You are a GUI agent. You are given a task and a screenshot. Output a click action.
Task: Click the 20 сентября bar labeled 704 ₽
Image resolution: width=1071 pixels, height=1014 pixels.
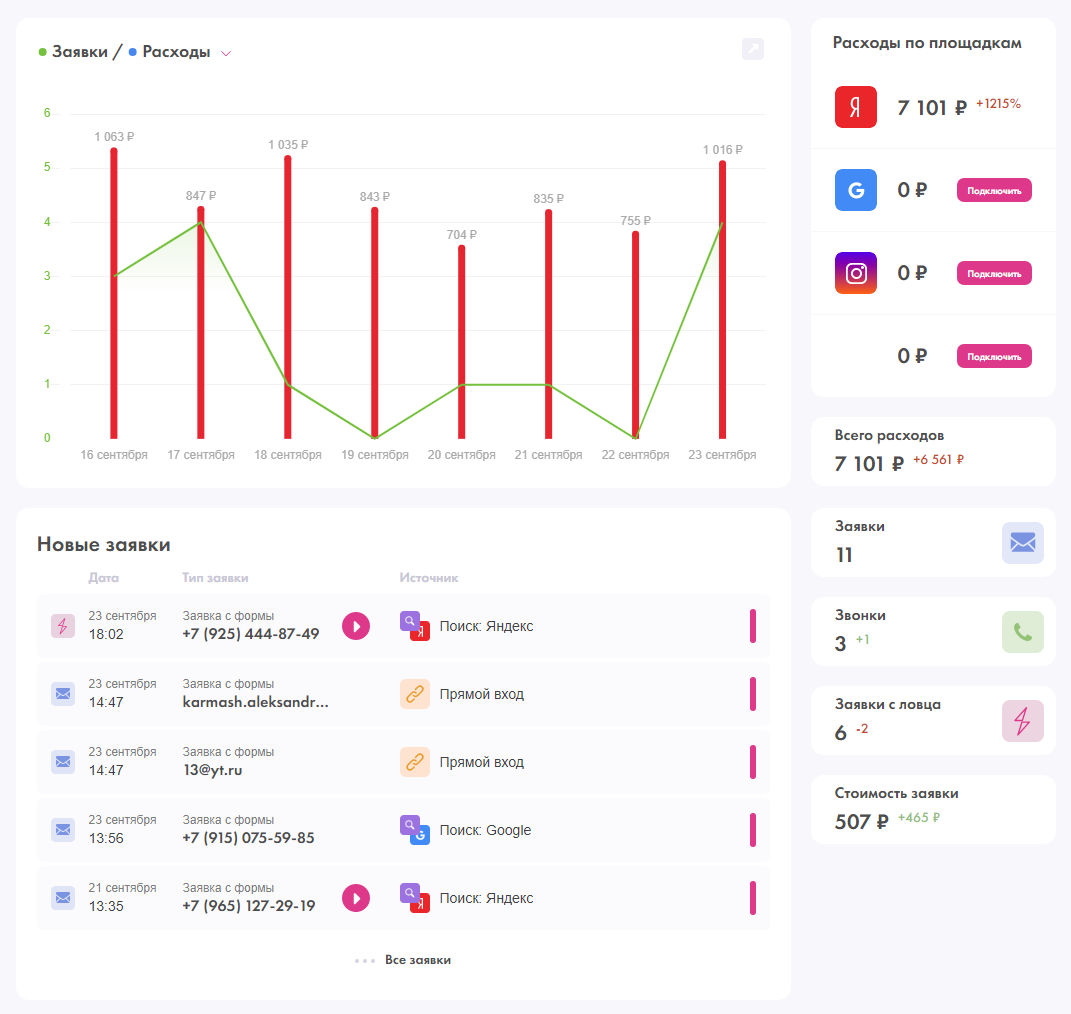[x=462, y=342]
